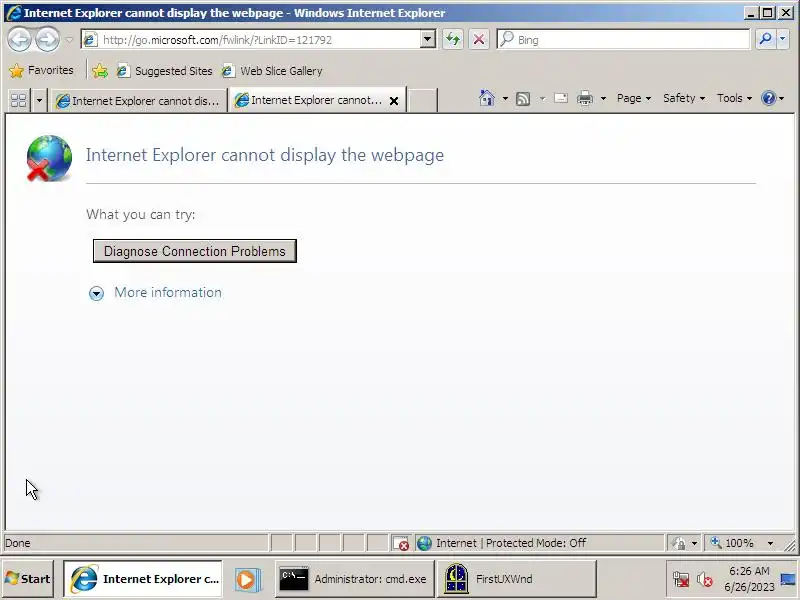This screenshot has width=800, height=600.
Task: Click the More information link text
Action: point(168,292)
